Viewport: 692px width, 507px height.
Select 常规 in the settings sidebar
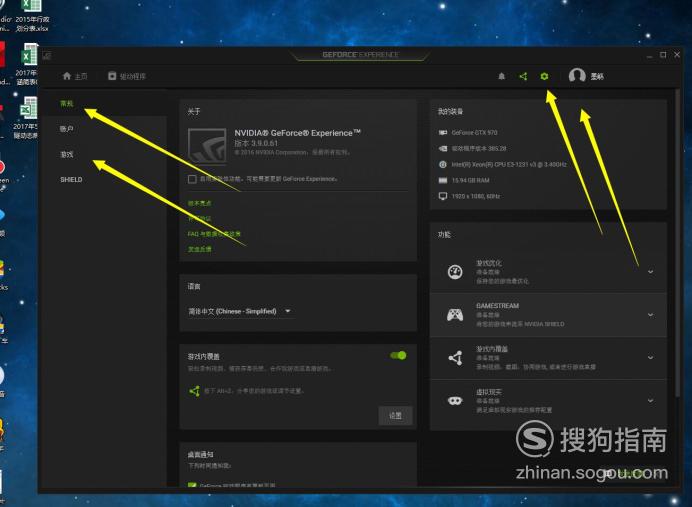coord(67,104)
